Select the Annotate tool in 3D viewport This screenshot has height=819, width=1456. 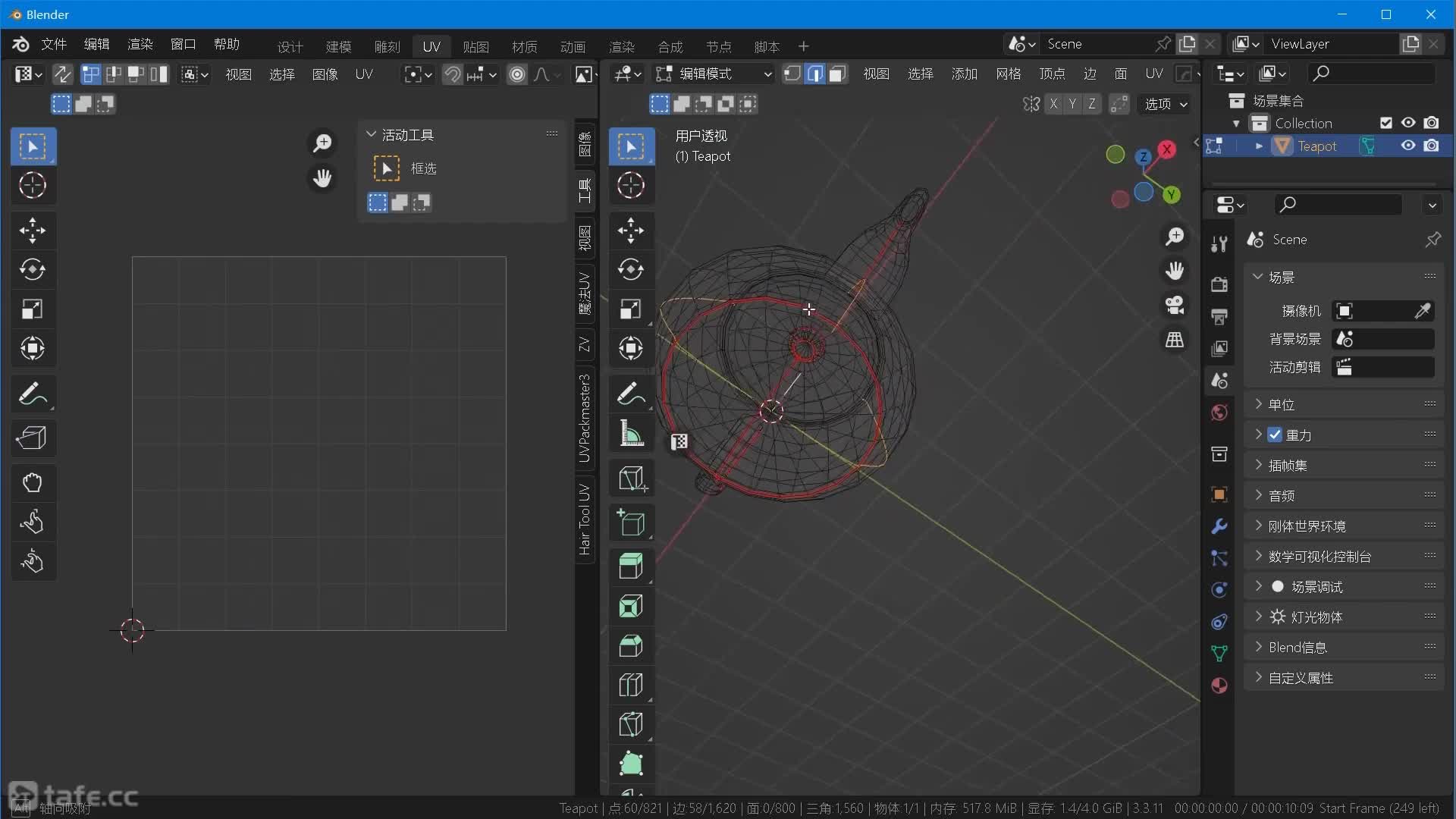pyautogui.click(x=631, y=394)
